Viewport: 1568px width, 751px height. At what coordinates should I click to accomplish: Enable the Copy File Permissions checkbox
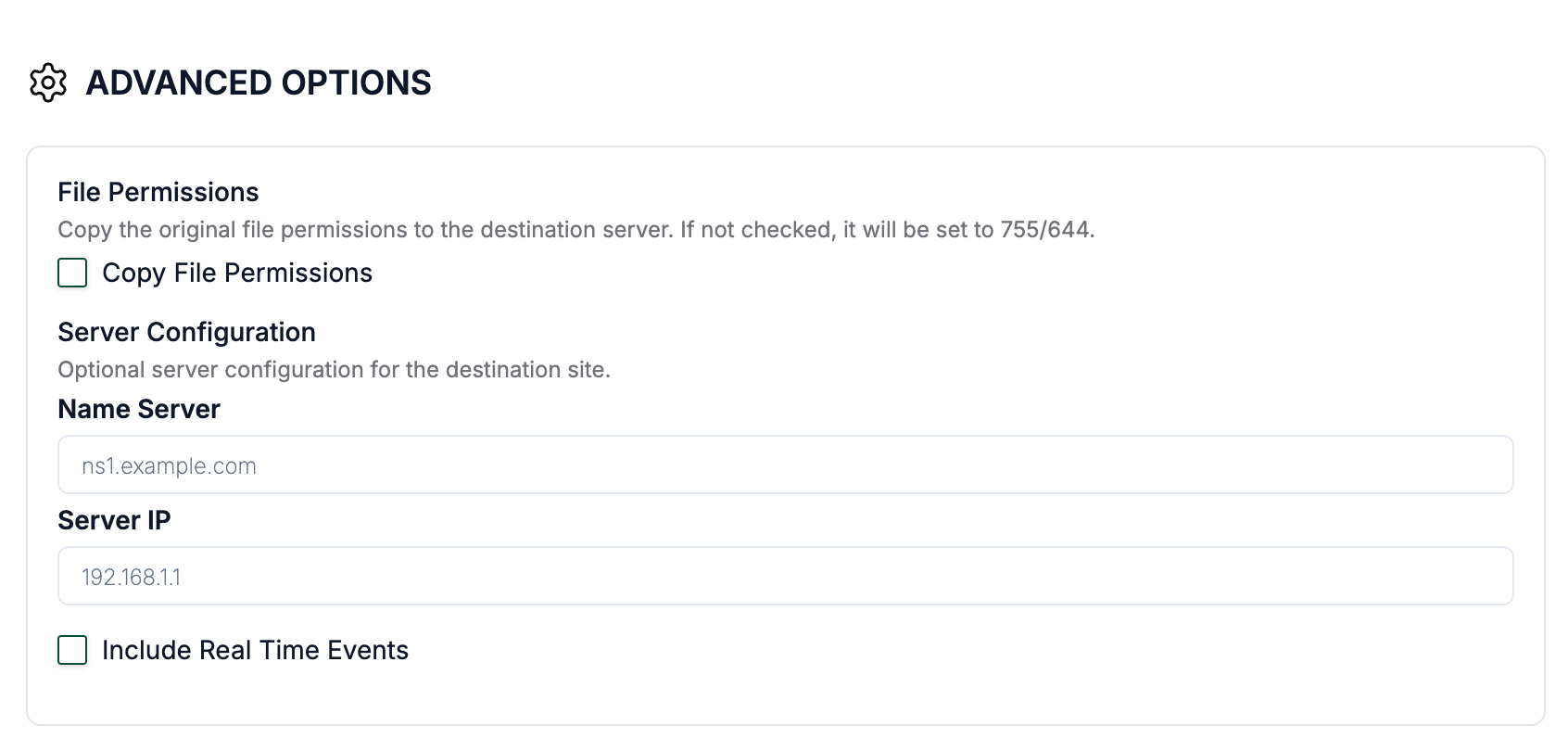[71, 274]
